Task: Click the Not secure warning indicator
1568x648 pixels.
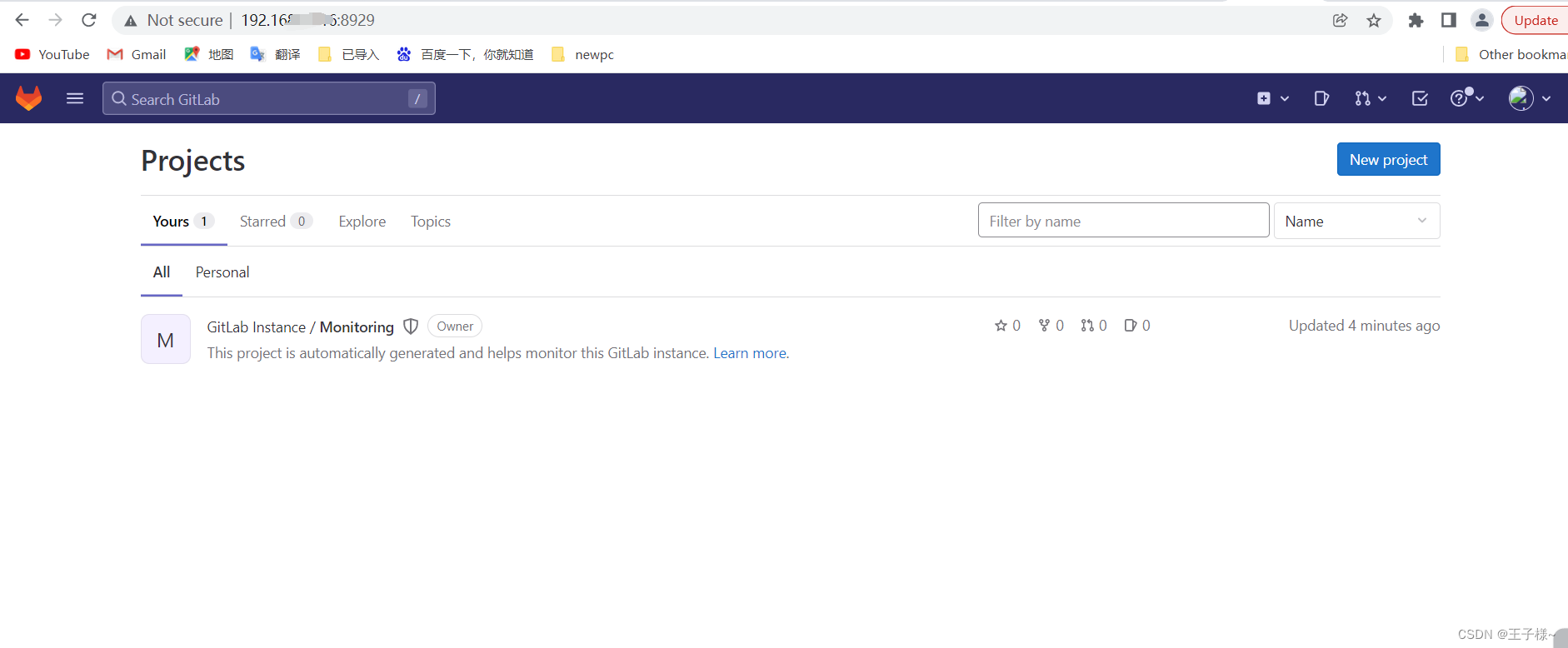Action: [x=173, y=20]
